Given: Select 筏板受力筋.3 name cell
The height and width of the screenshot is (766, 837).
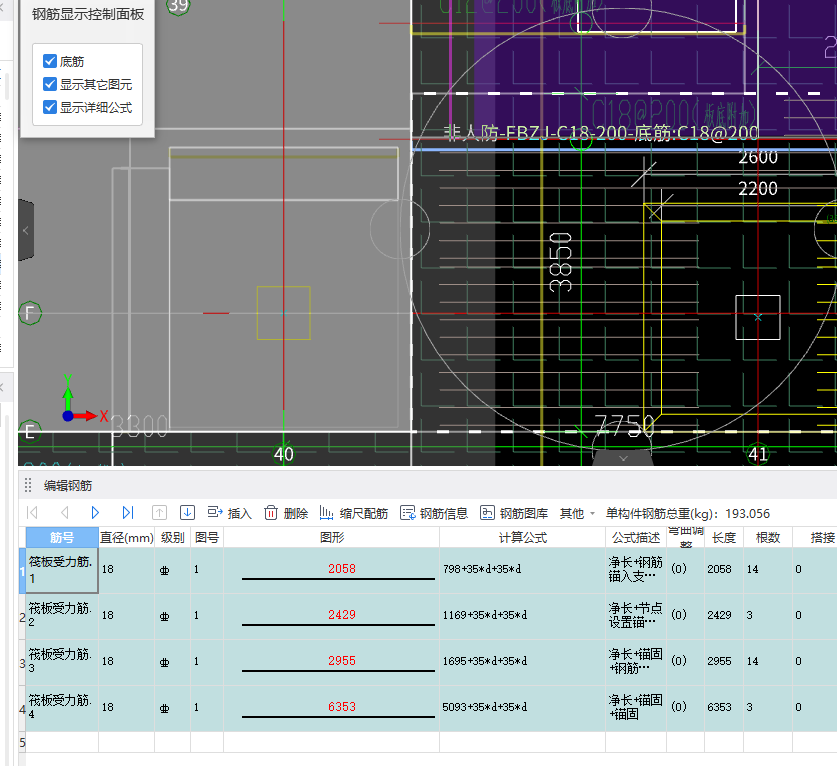Looking at the screenshot, I should 62,661.
